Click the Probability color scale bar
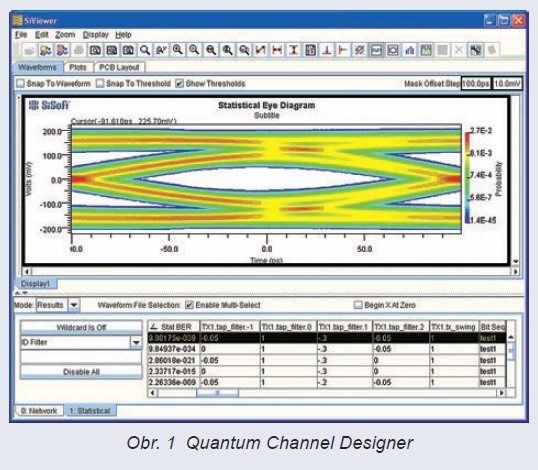 point(468,178)
